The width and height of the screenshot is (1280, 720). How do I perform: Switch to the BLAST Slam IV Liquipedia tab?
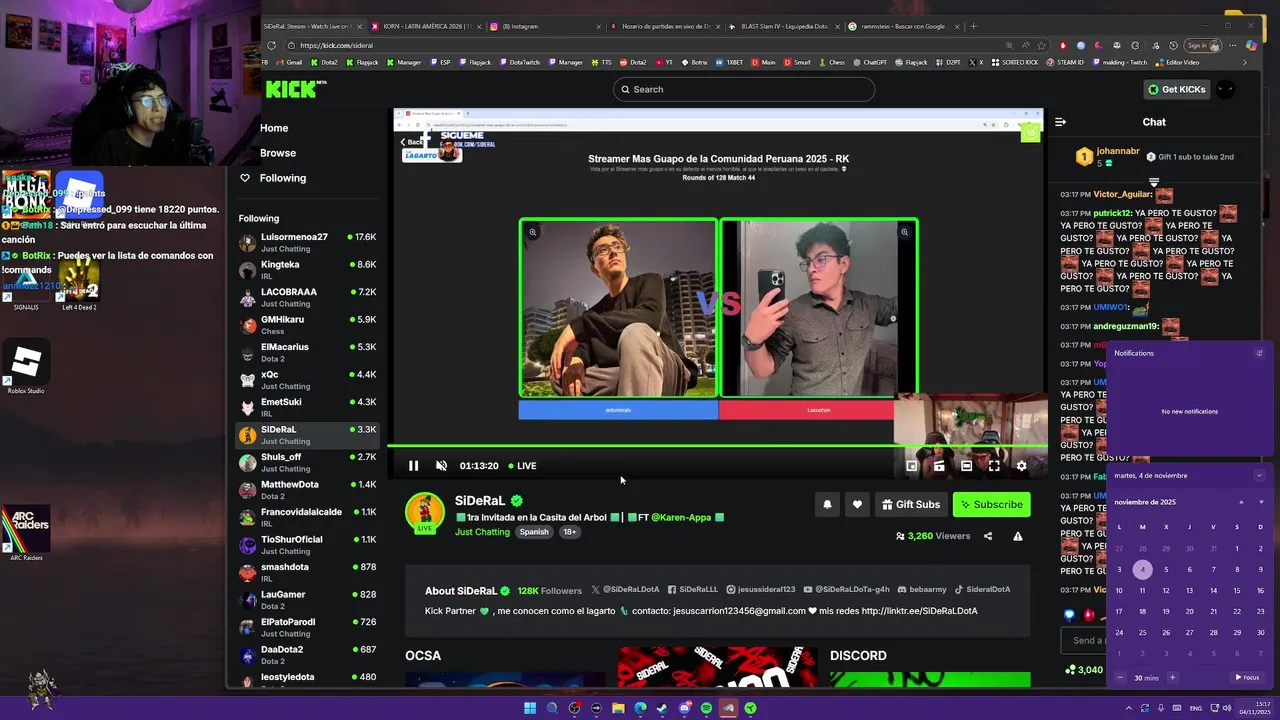tap(784, 26)
